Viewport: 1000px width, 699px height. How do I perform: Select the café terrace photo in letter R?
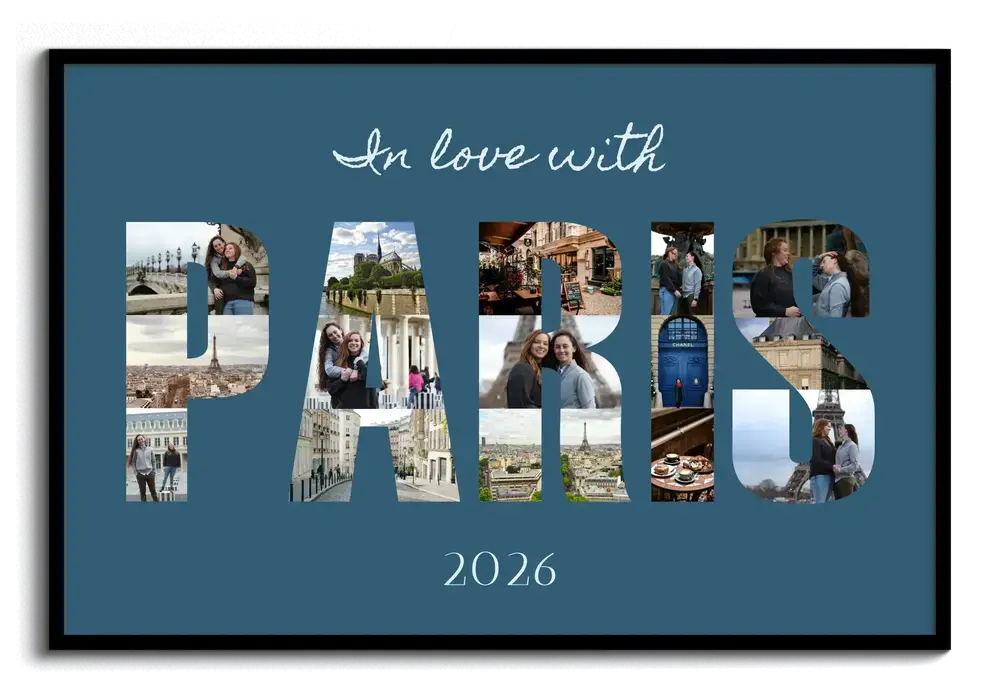coord(550,268)
